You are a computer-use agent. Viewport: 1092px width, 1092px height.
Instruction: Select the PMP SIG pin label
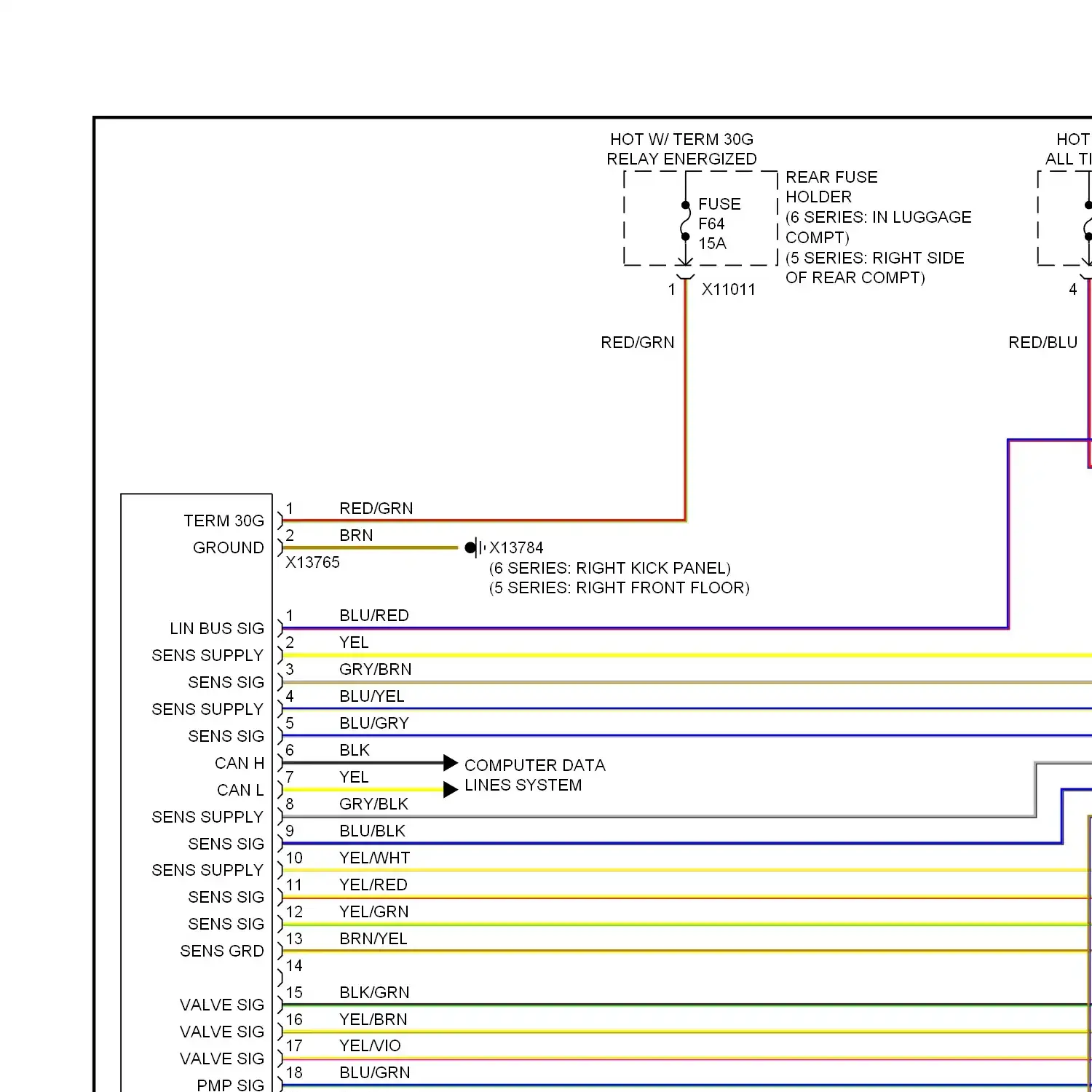[231, 1085]
